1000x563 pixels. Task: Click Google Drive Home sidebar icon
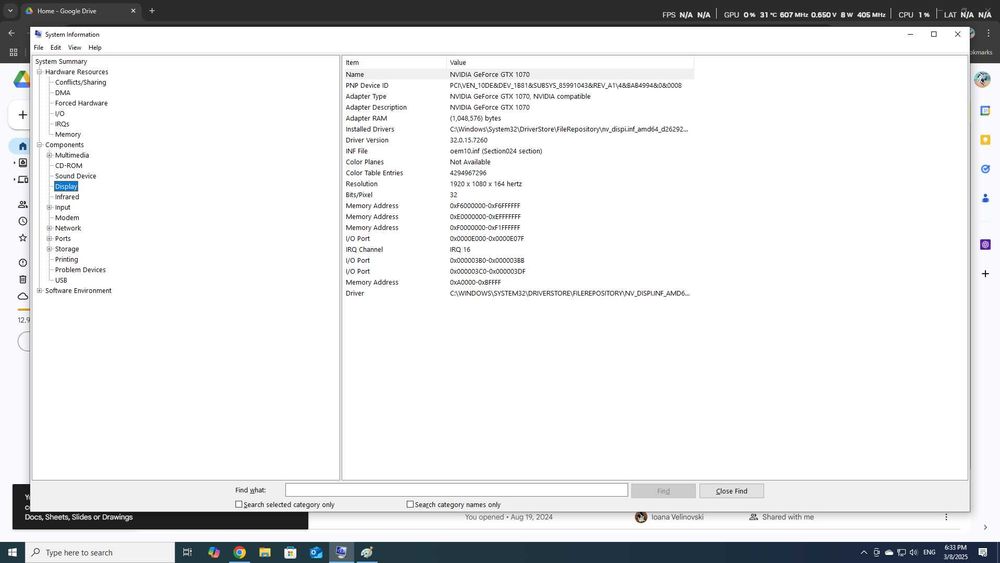pyautogui.click(x=22, y=146)
